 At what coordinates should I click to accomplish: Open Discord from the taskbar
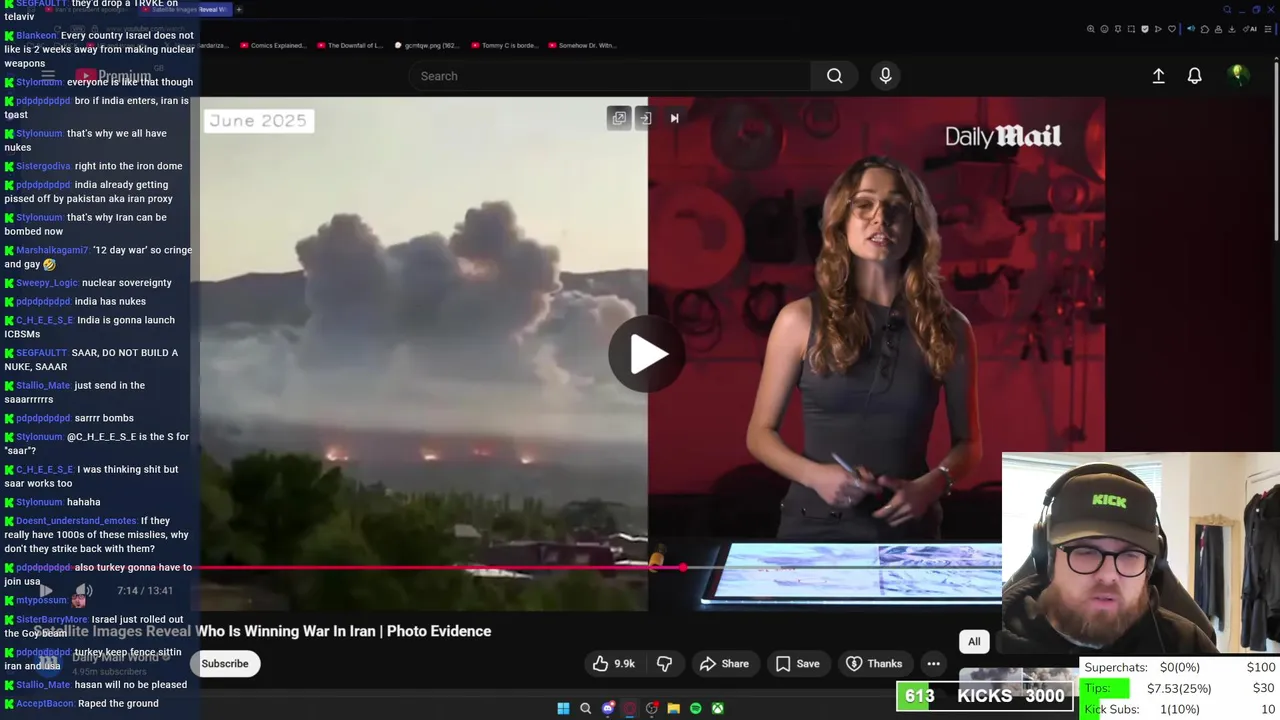[607, 708]
